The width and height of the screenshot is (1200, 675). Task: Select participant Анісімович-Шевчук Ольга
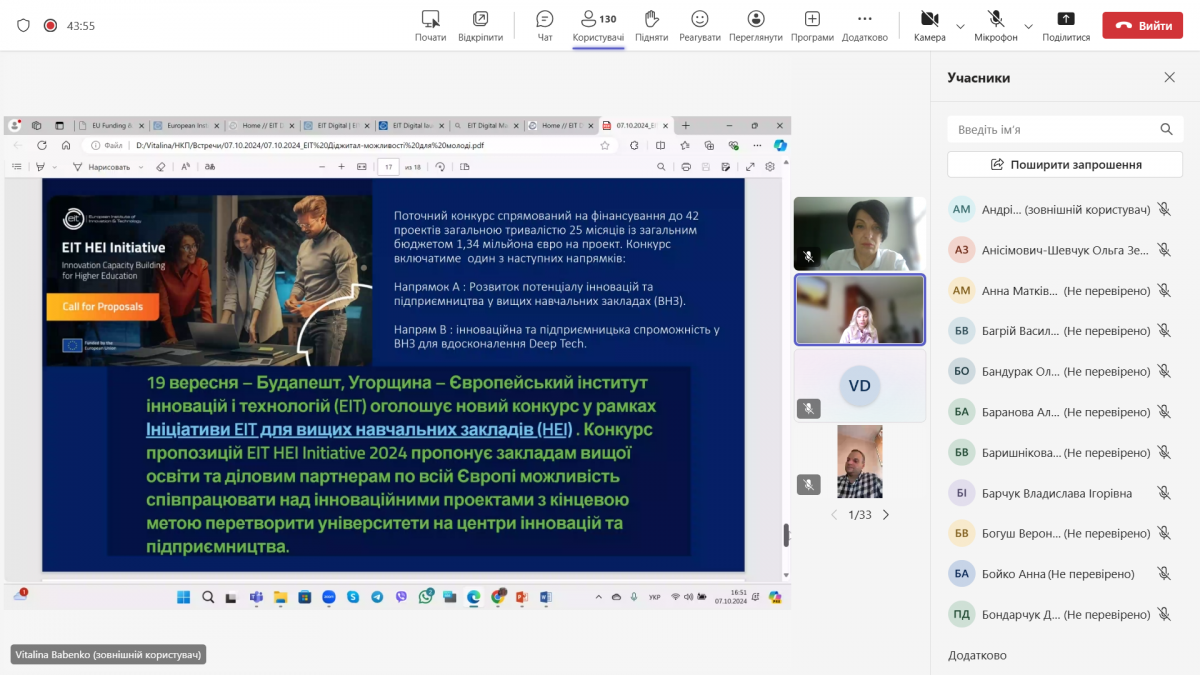click(1065, 250)
